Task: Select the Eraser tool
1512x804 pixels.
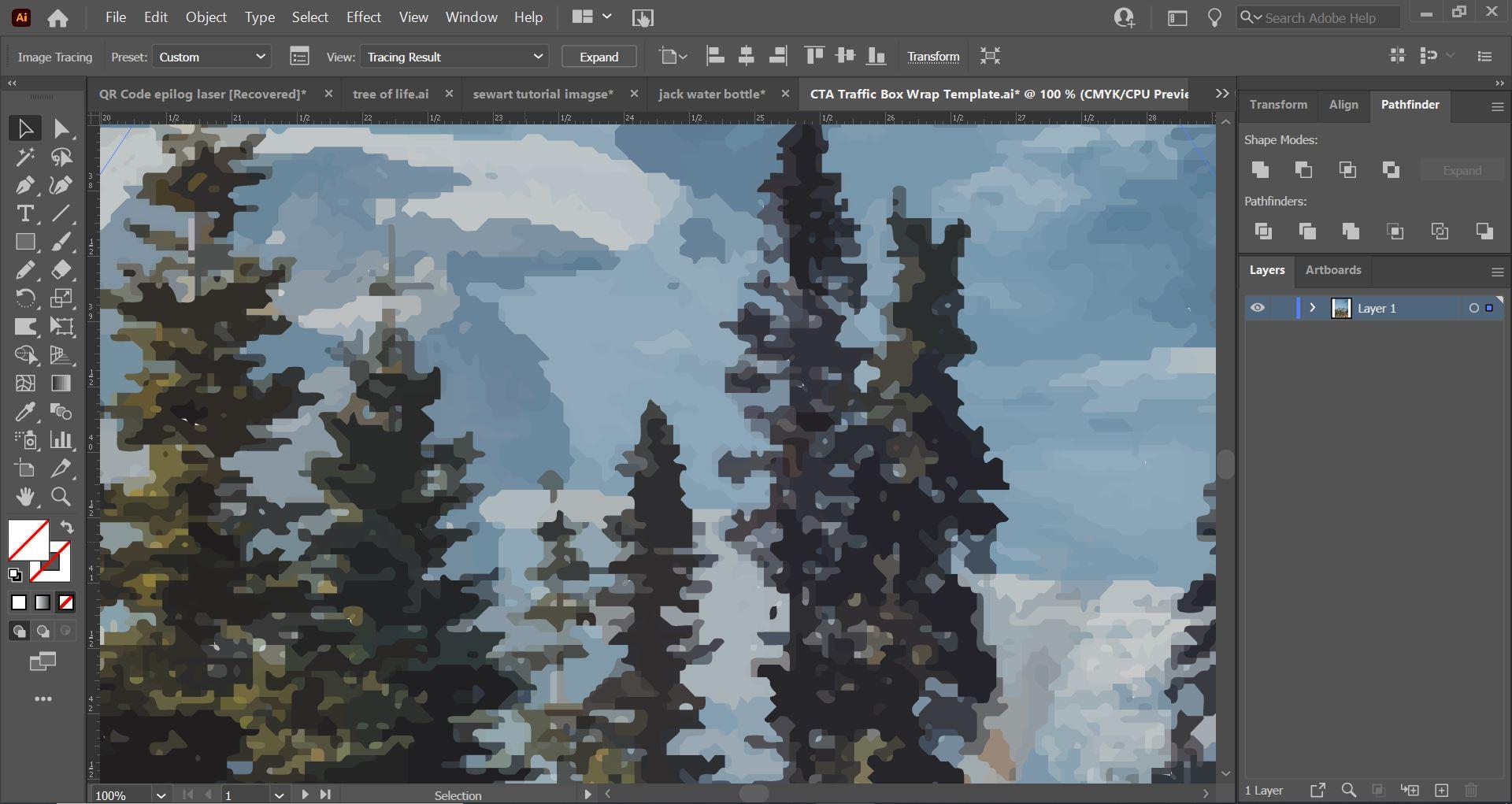Action: (61, 270)
